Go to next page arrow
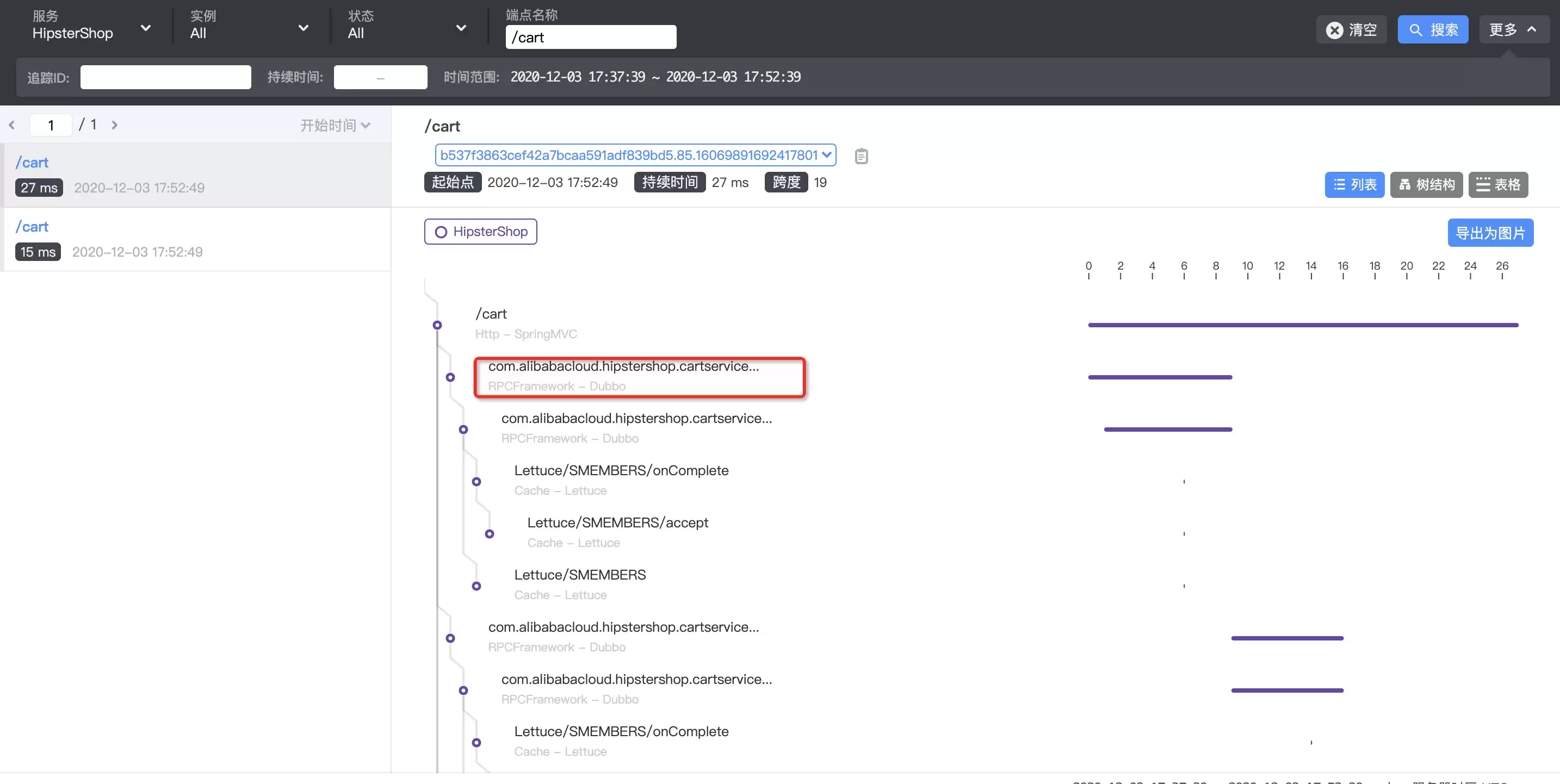Screen dimensions: 1560x784 (114, 125)
